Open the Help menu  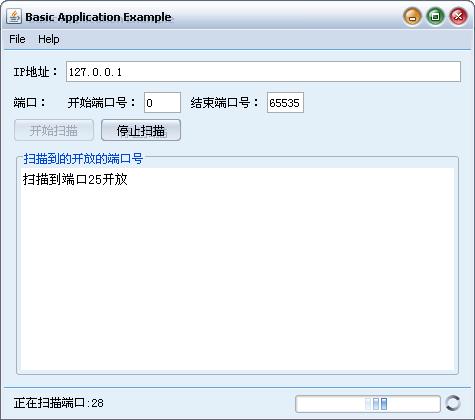point(49,39)
